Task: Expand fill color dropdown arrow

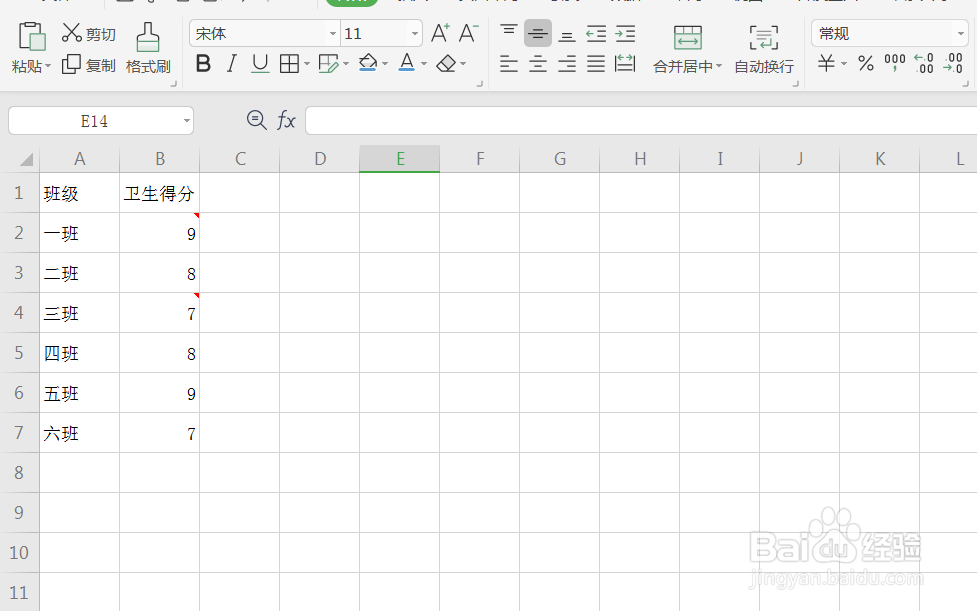Action: tap(385, 64)
